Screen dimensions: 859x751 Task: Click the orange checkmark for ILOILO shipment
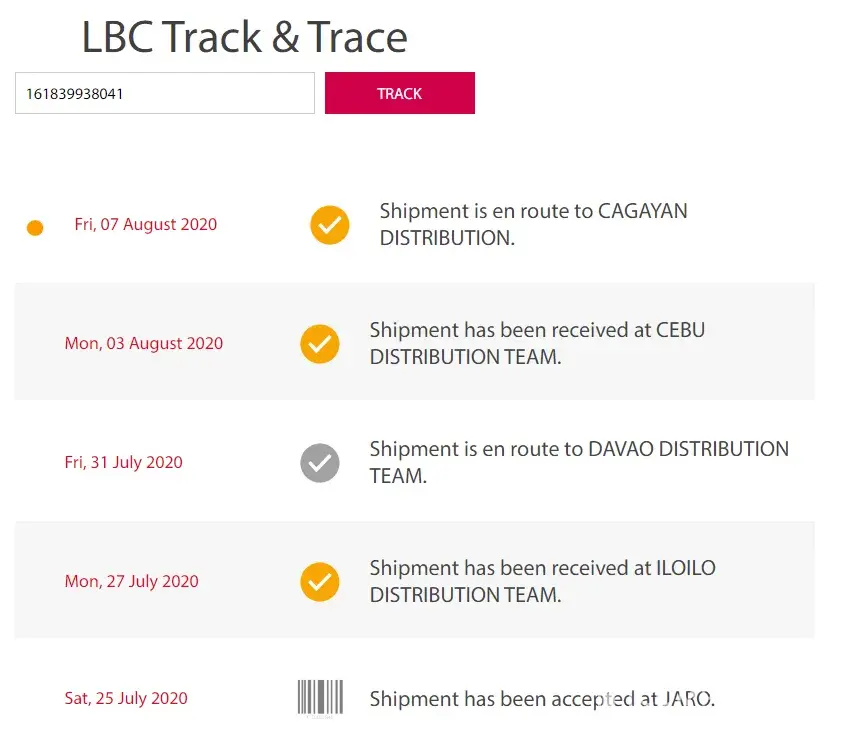coord(320,582)
